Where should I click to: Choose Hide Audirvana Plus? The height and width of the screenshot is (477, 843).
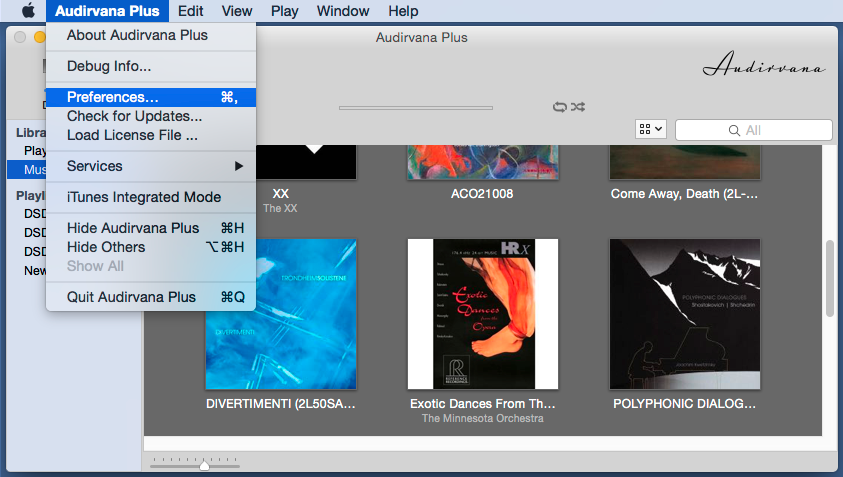(151, 228)
